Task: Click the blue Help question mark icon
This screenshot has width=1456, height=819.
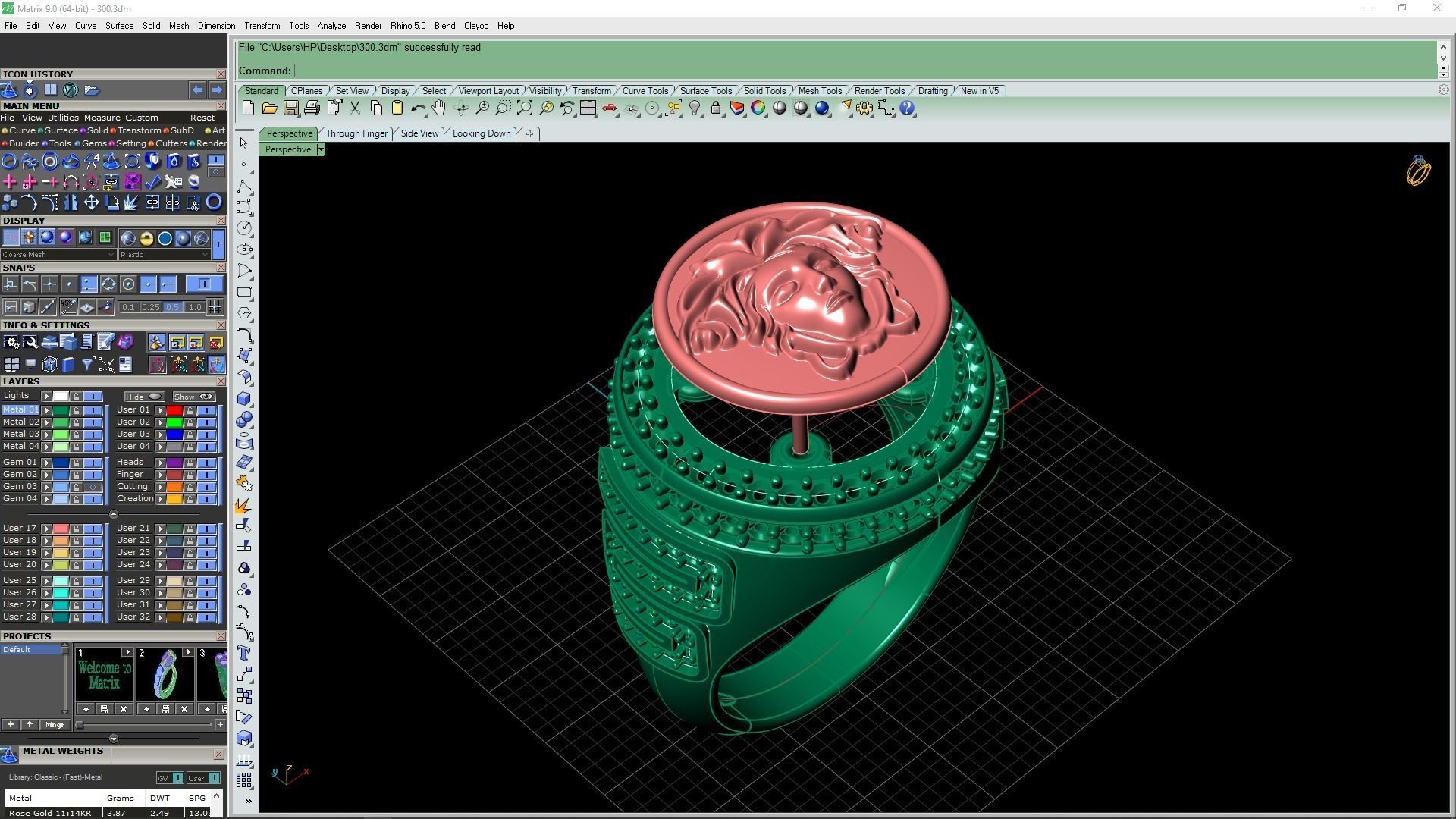Action: click(x=907, y=108)
